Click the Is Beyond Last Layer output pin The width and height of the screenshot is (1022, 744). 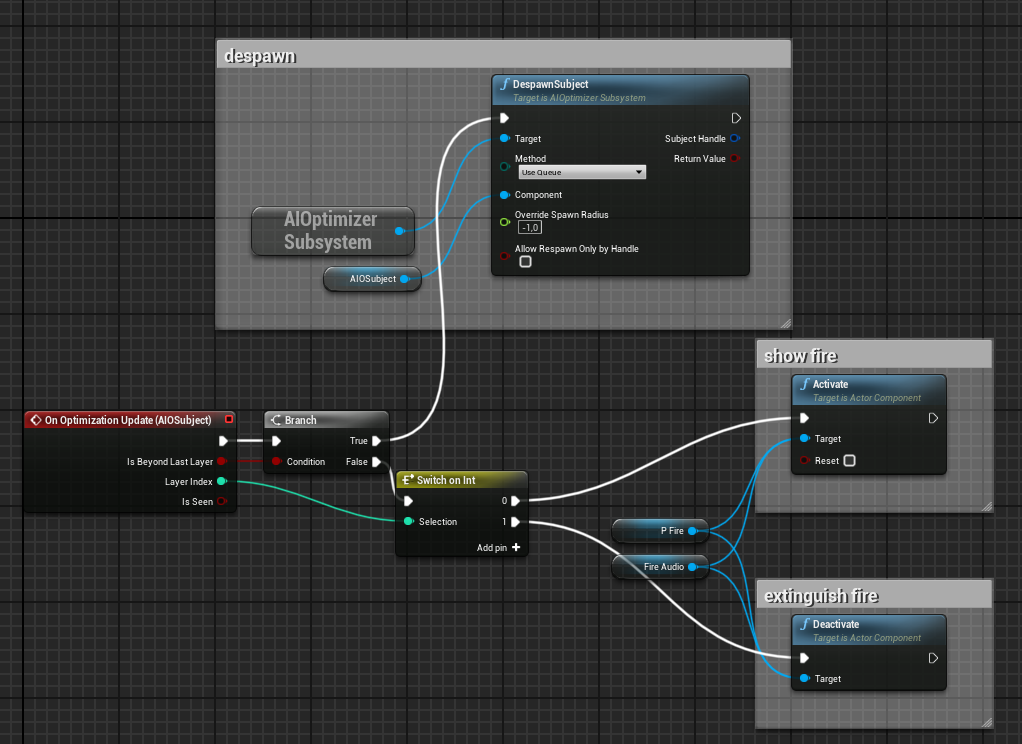point(221,462)
